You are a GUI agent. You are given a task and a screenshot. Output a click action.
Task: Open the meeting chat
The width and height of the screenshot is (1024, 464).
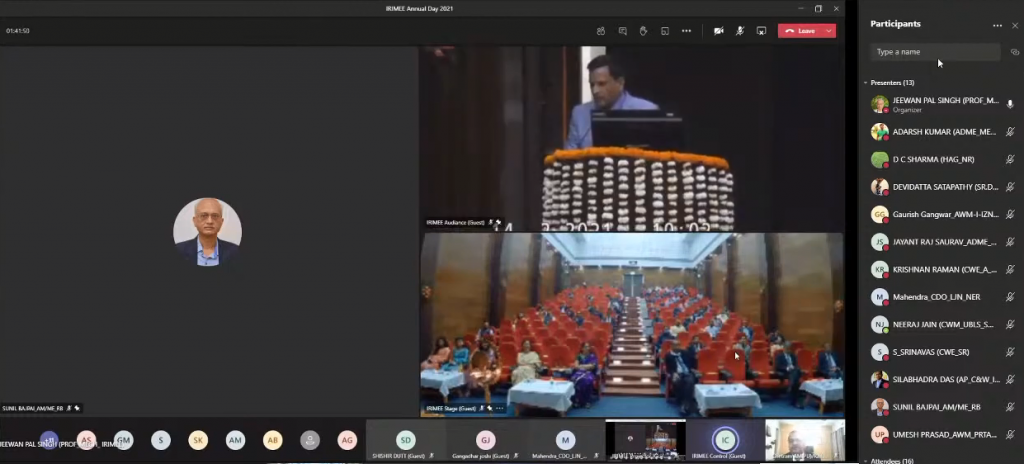[622, 31]
